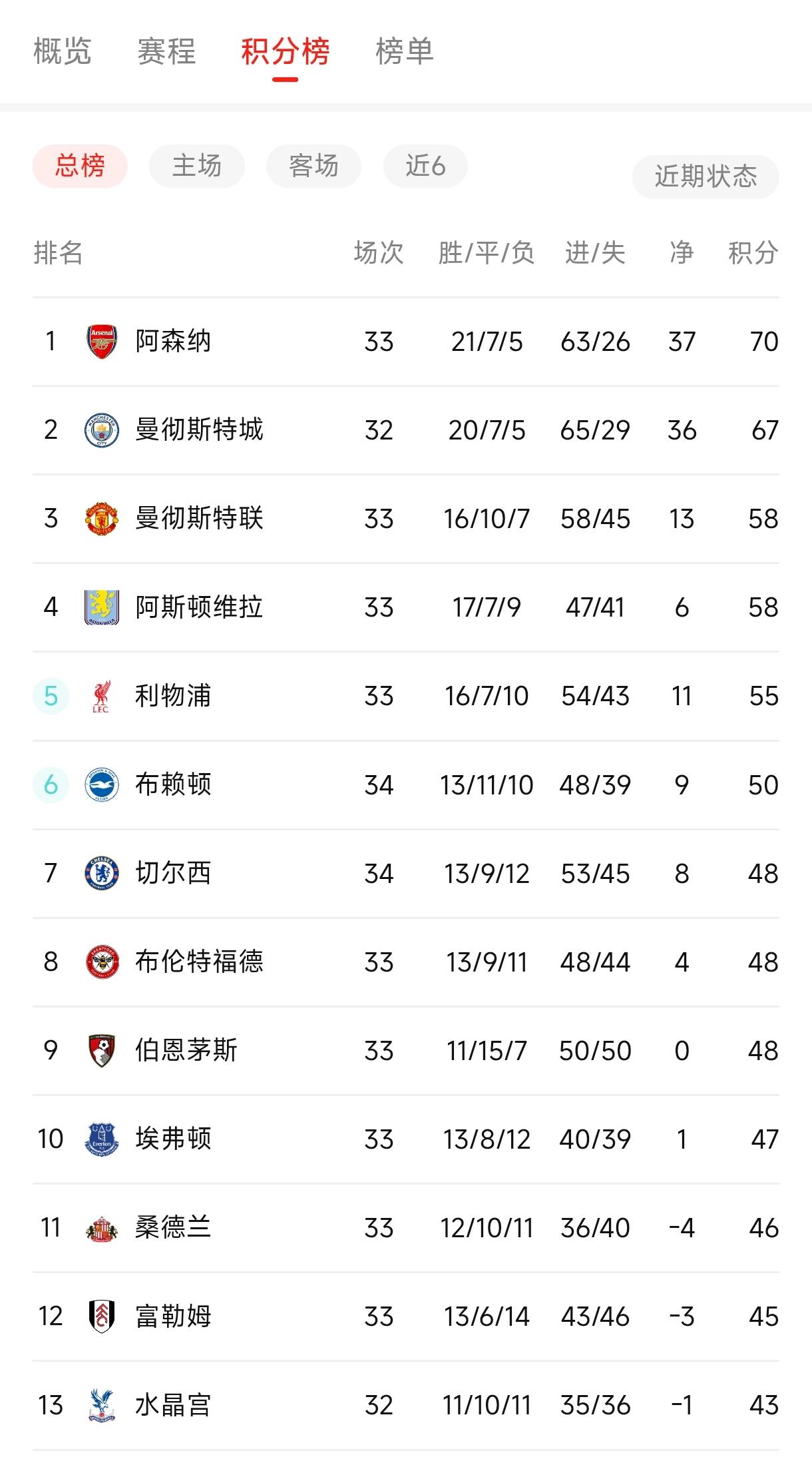Tap the Crystal Palace club crest

click(x=102, y=1404)
